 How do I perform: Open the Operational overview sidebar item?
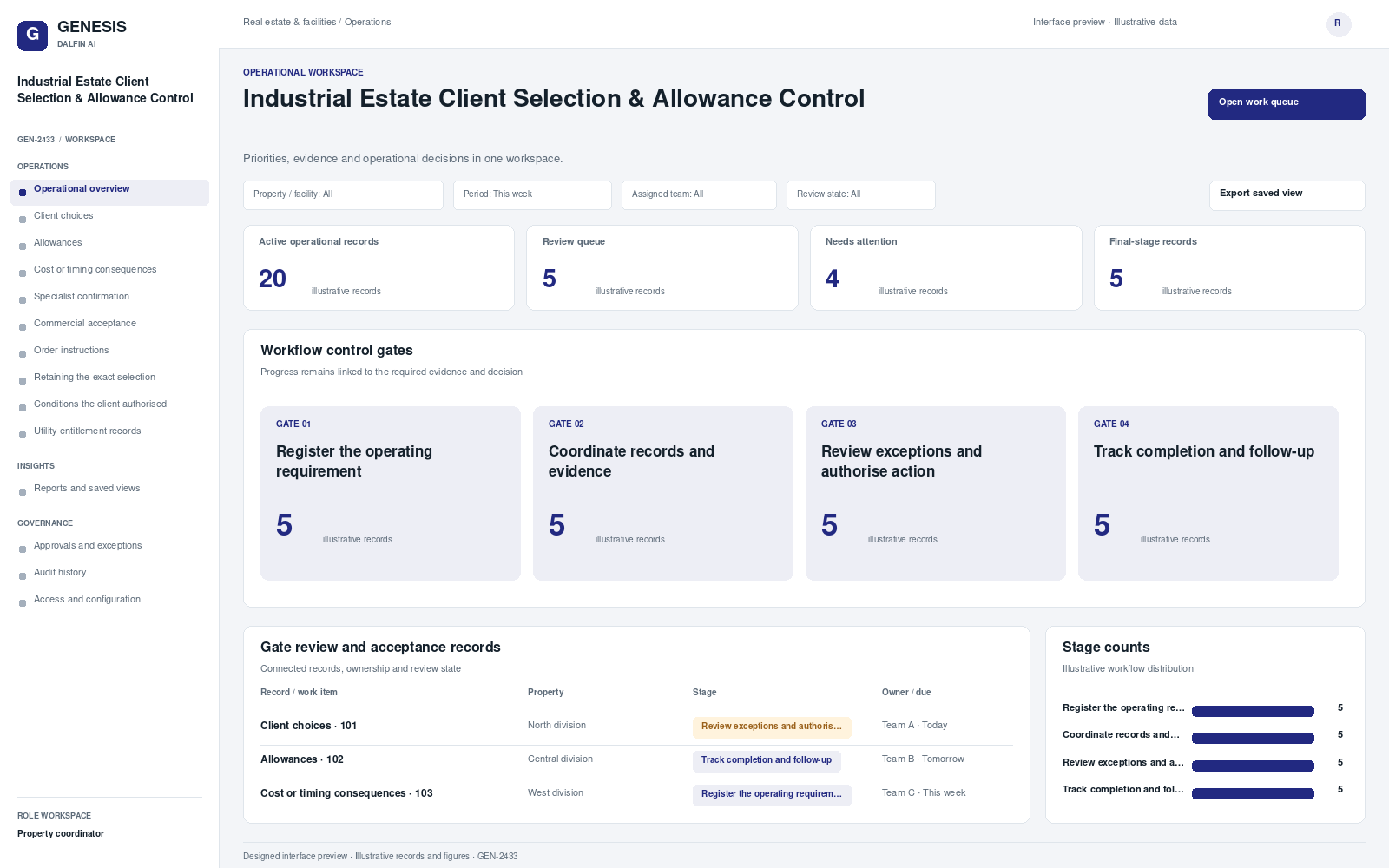click(x=109, y=193)
